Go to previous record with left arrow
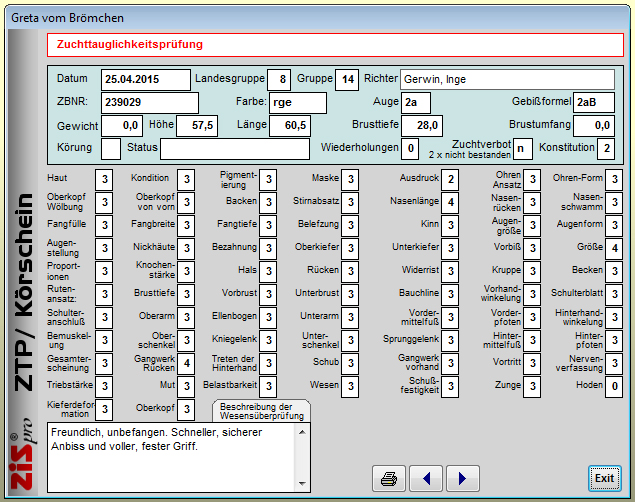 coord(426,479)
